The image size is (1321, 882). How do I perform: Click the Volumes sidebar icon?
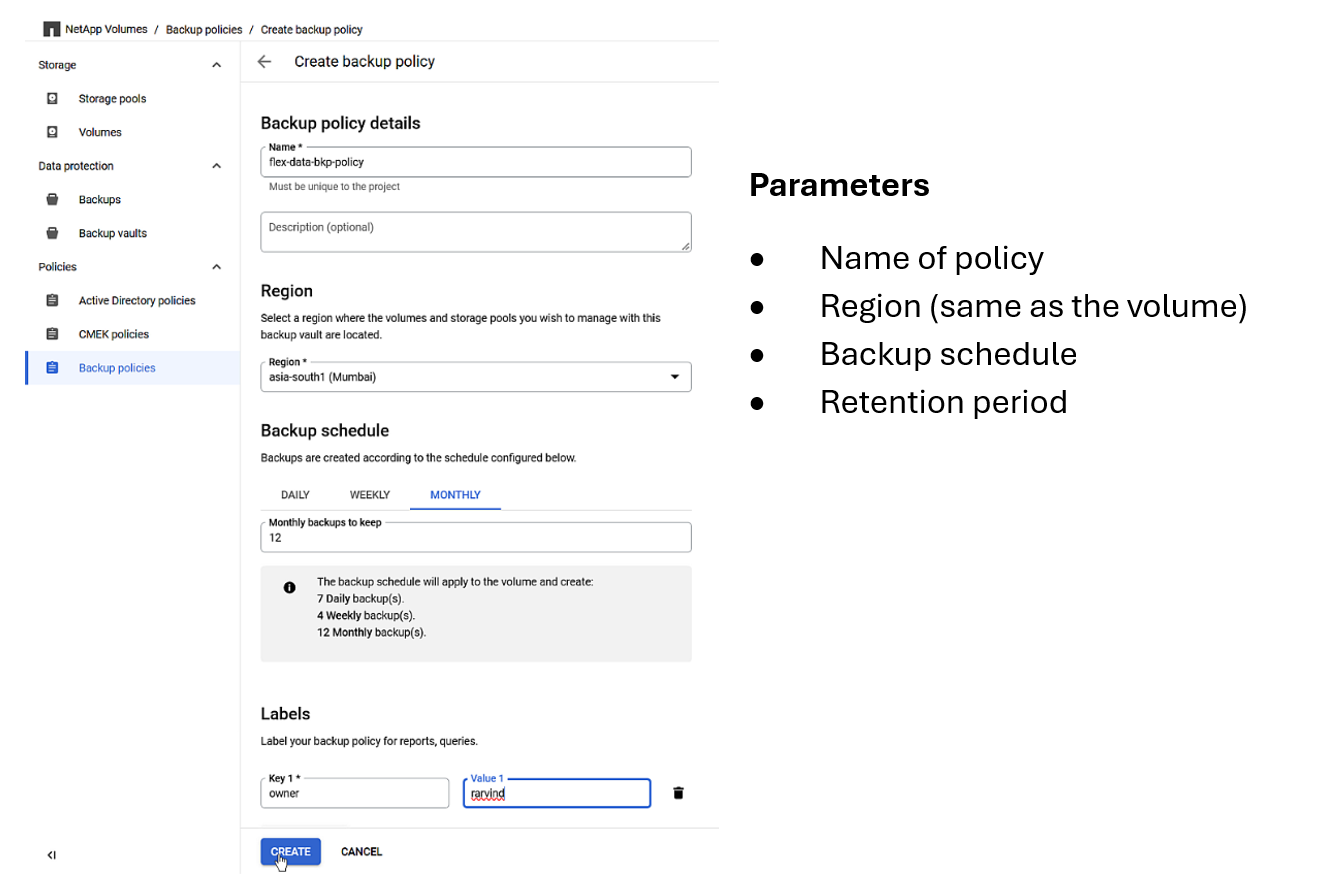pyautogui.click(x=52, y=132)
